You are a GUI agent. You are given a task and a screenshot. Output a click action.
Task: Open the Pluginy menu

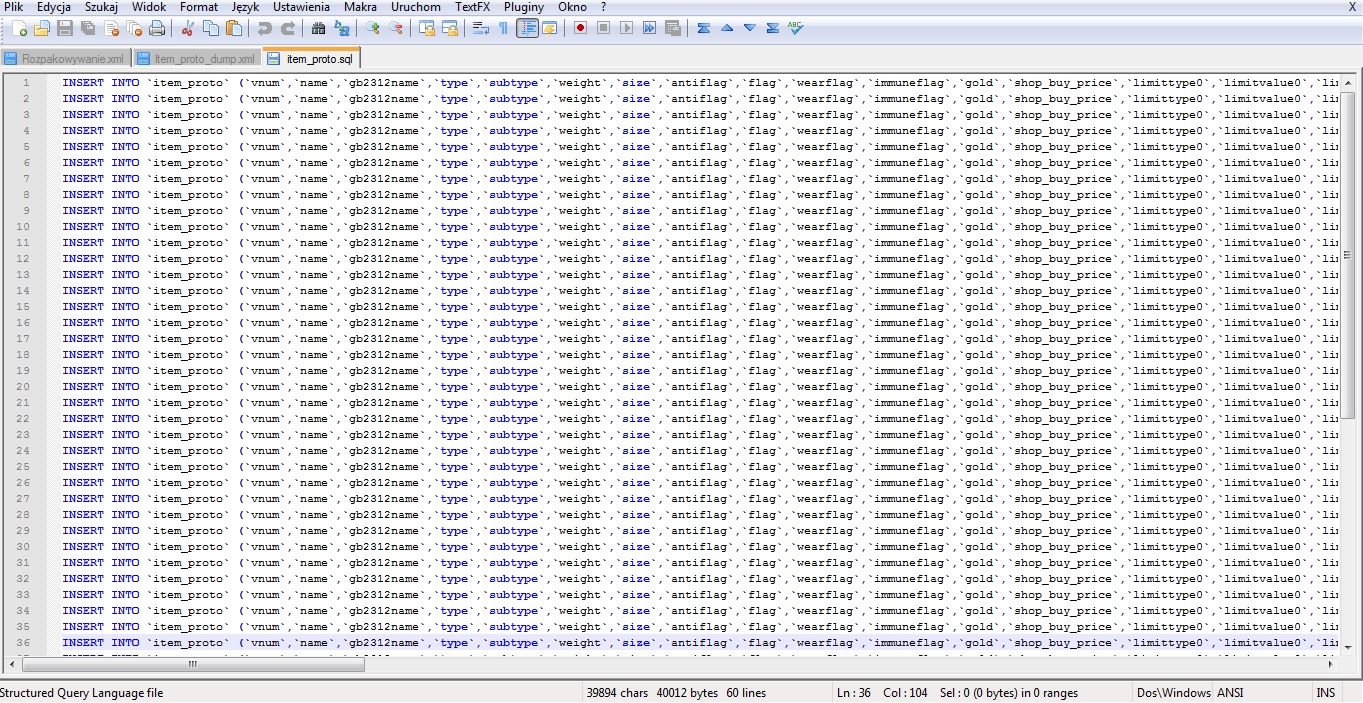click(524, 7)
